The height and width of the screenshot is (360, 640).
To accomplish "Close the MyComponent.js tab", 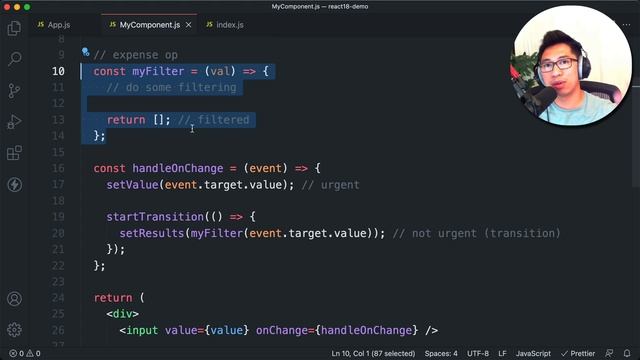I will [189, 25].
